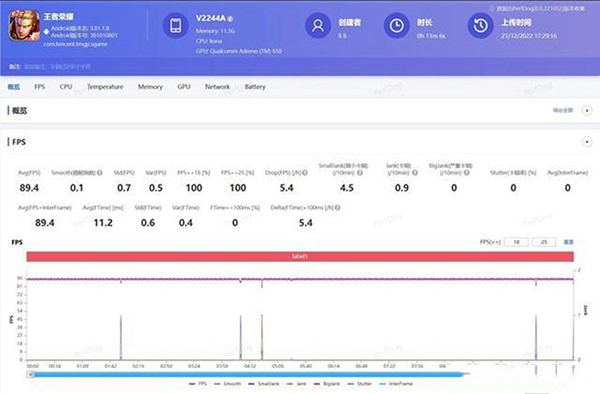600x394 pixels.
Task: Click the info icon beside Drop(FPS)
Action: 305,173
